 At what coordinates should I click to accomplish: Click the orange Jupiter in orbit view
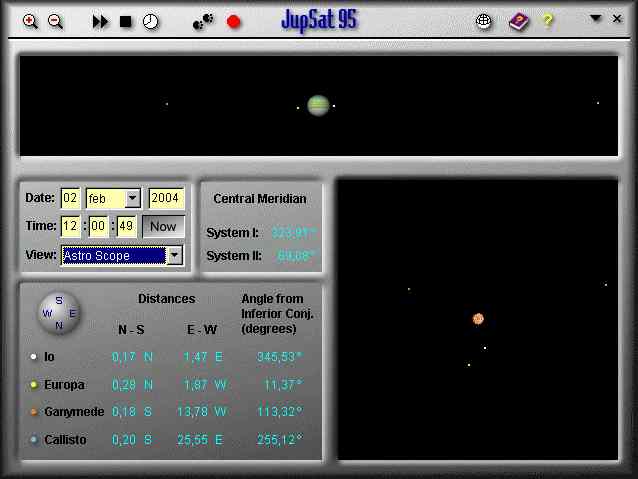pos(478,319)
